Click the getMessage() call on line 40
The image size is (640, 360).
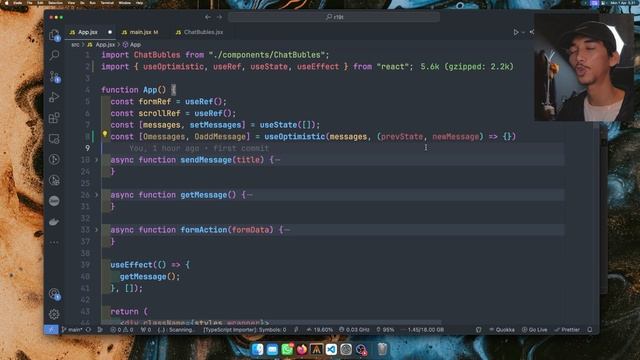pos(150,277)
